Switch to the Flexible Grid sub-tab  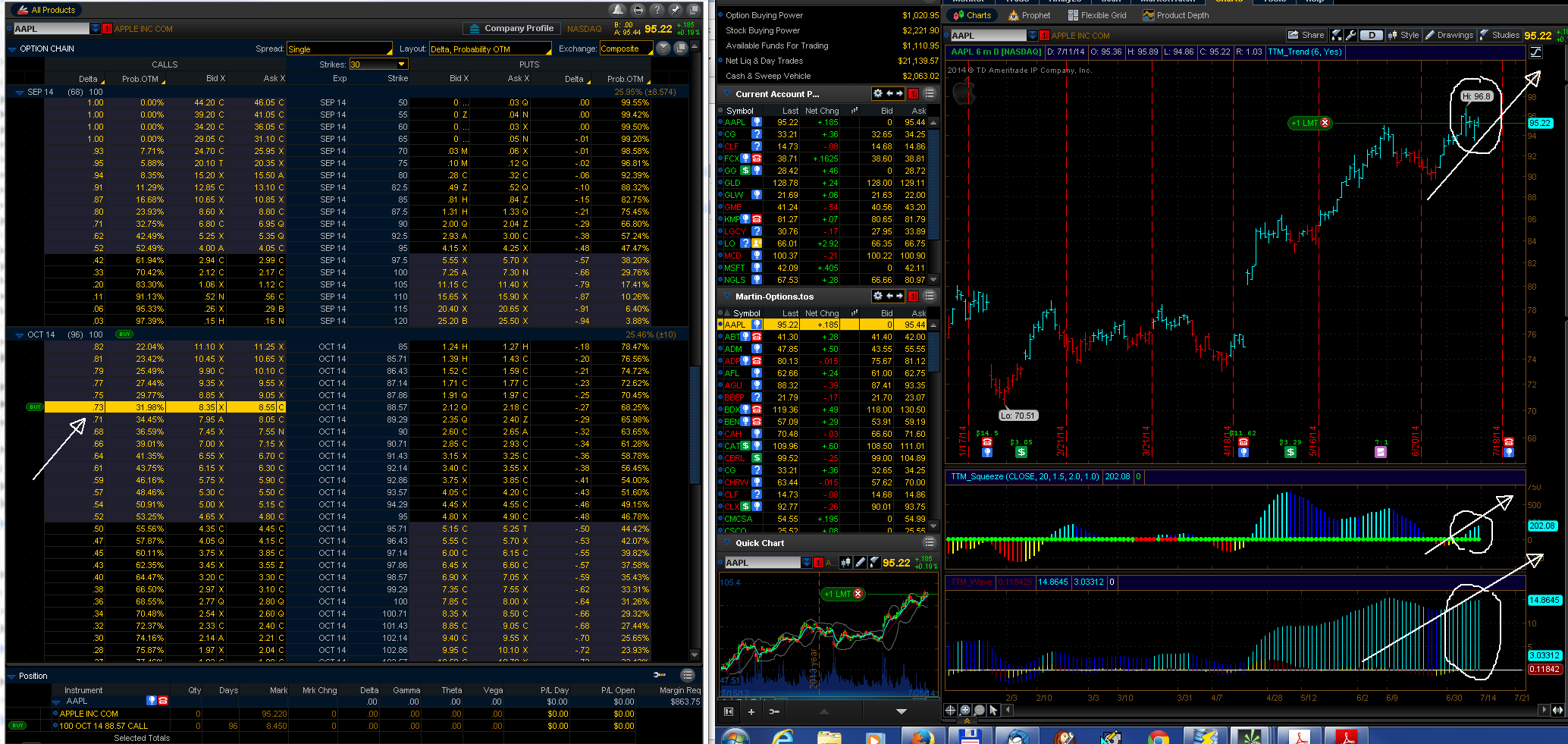1096,15
